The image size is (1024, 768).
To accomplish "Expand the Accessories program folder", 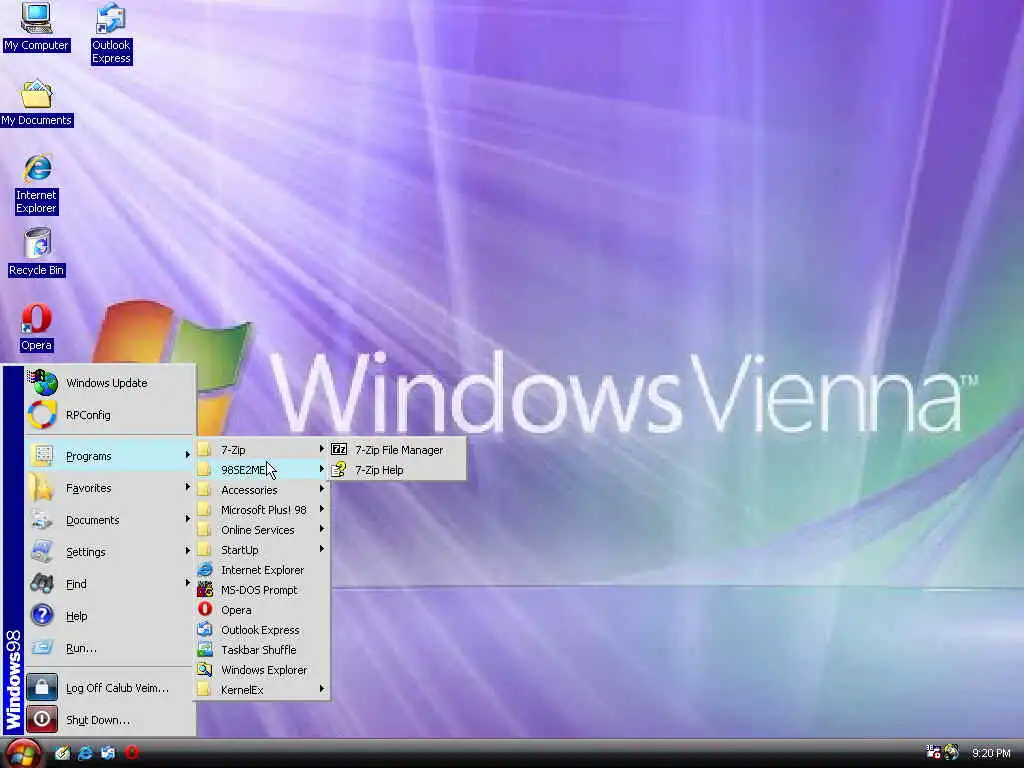I will click(262, 490).
